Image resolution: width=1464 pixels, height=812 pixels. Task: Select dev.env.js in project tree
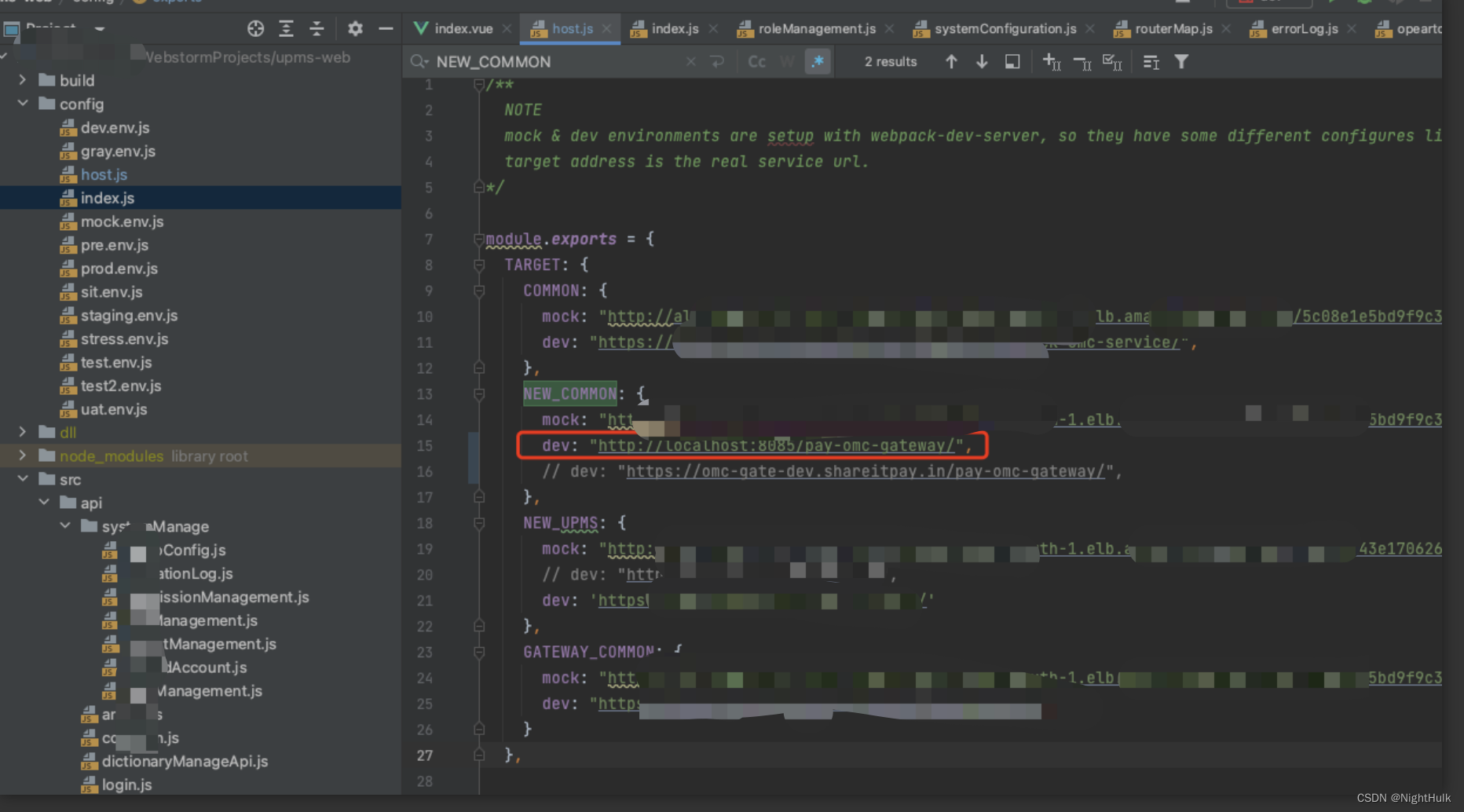coord(115,127)
